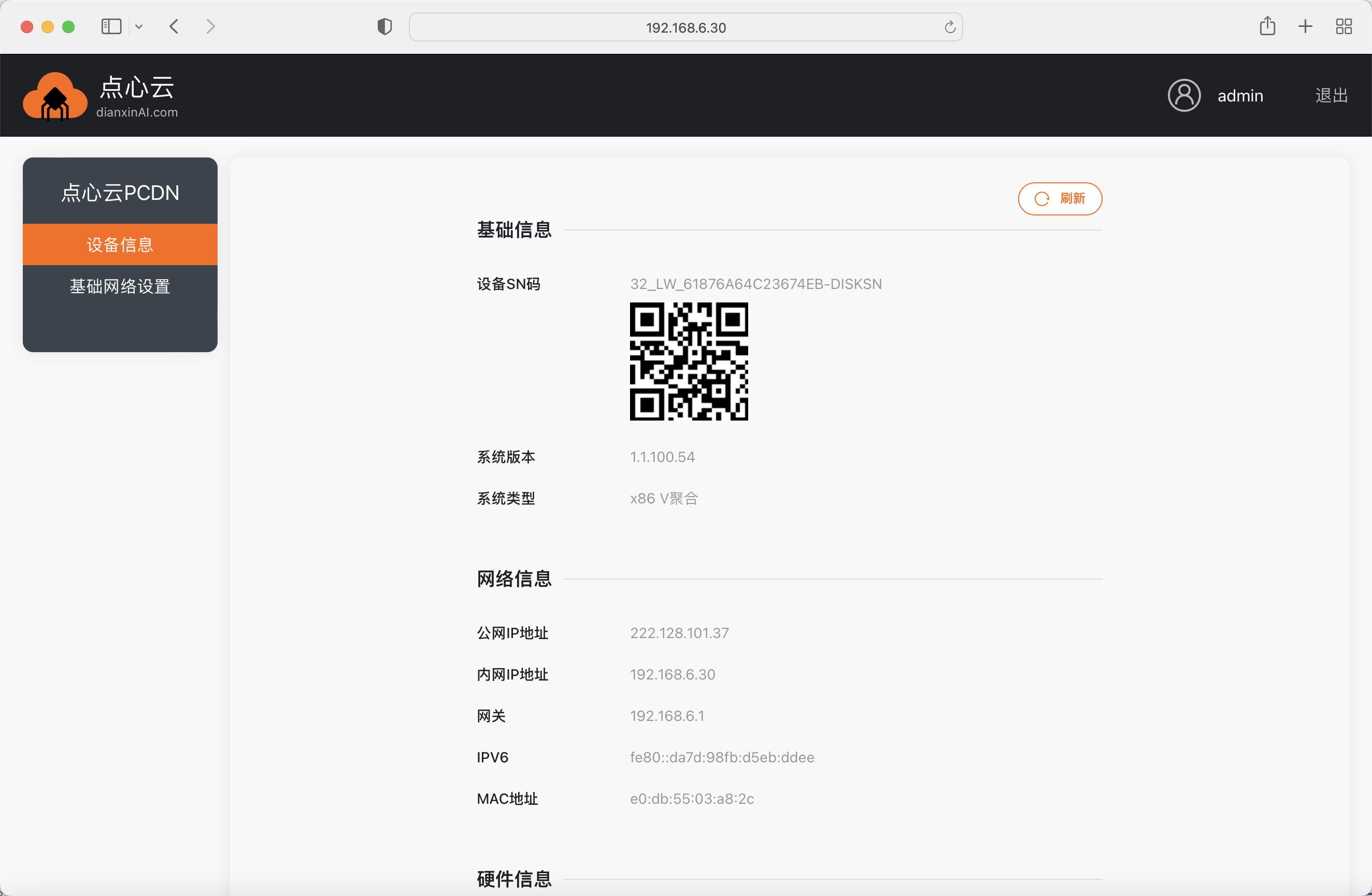Show the tab overview grid icon

1344,26
